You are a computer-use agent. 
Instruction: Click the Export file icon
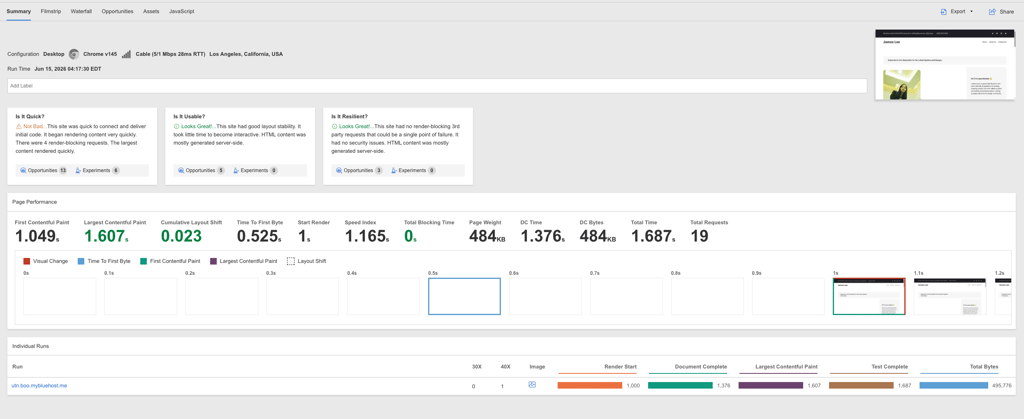pyautogui.click(x=943, y=11)
